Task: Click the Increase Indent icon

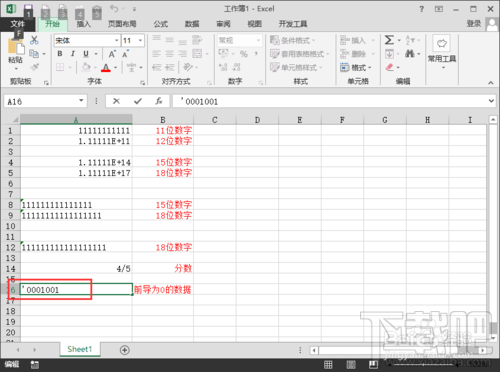Action: click(170, 68)
